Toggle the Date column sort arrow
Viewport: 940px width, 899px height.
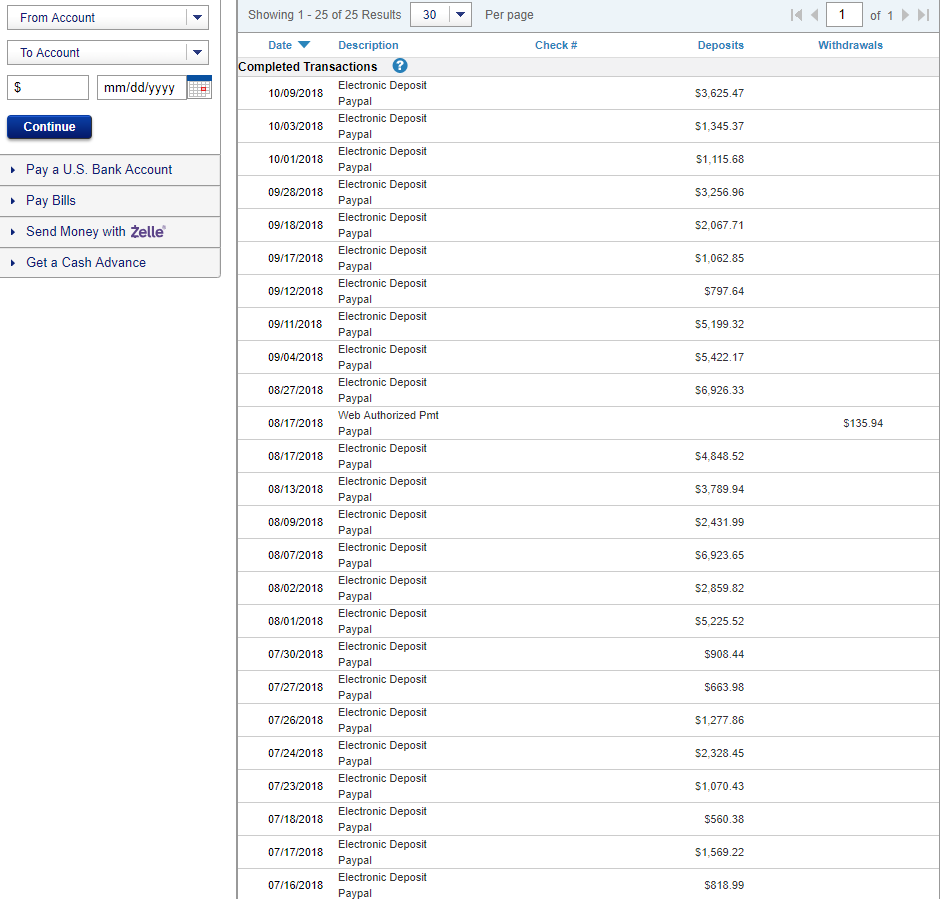(x=304, y=45)
